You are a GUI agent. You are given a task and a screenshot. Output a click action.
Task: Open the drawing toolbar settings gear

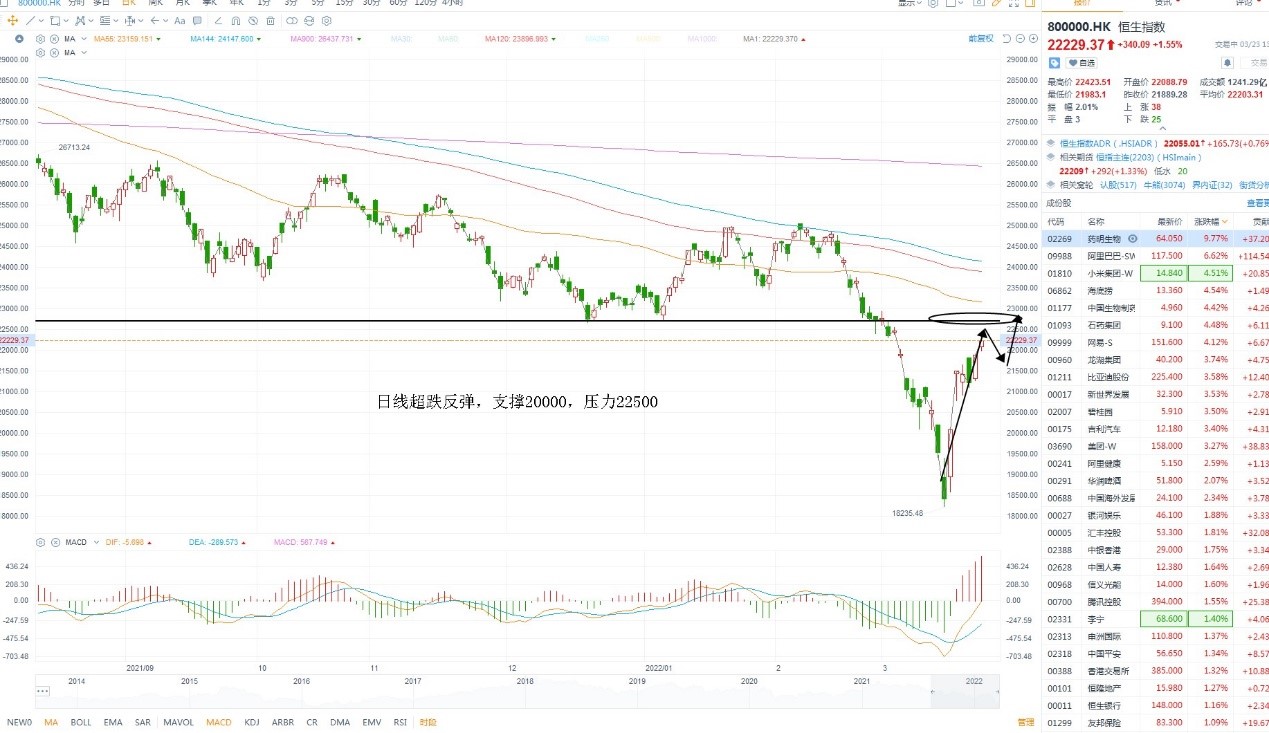tap(326, 21)
